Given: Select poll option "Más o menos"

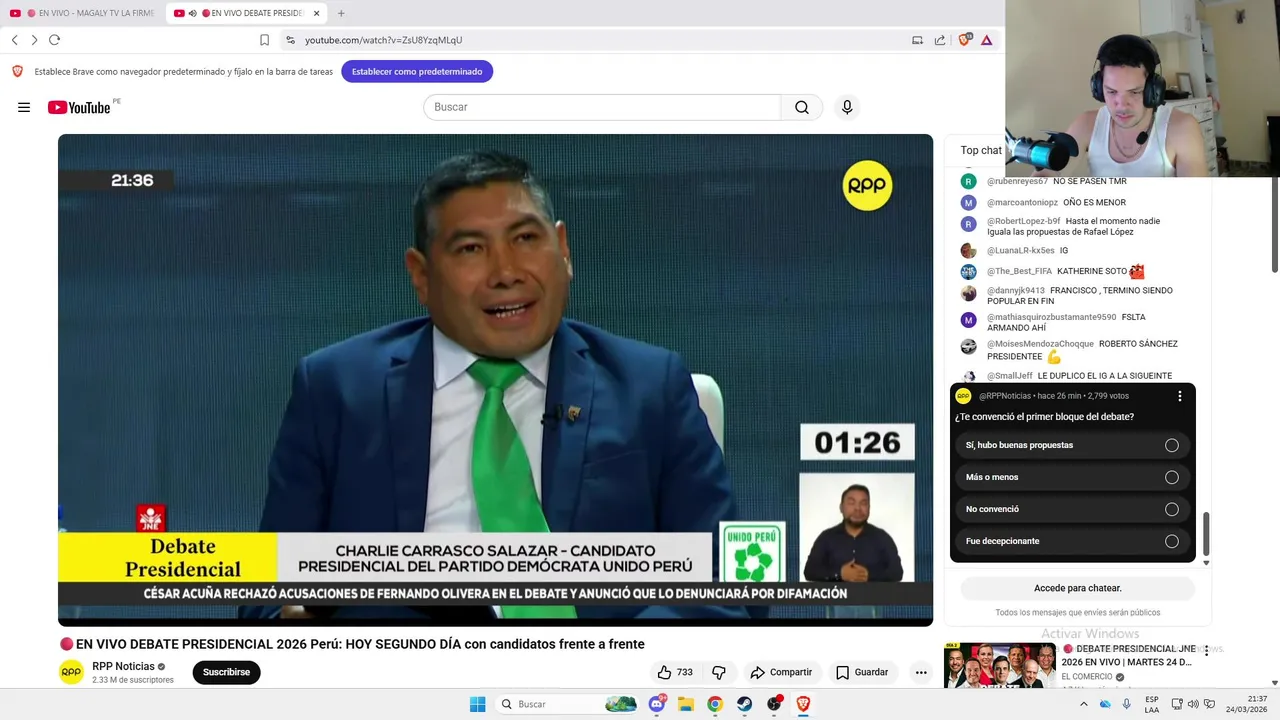Looking at the screenshot, I should [1072, 477].
